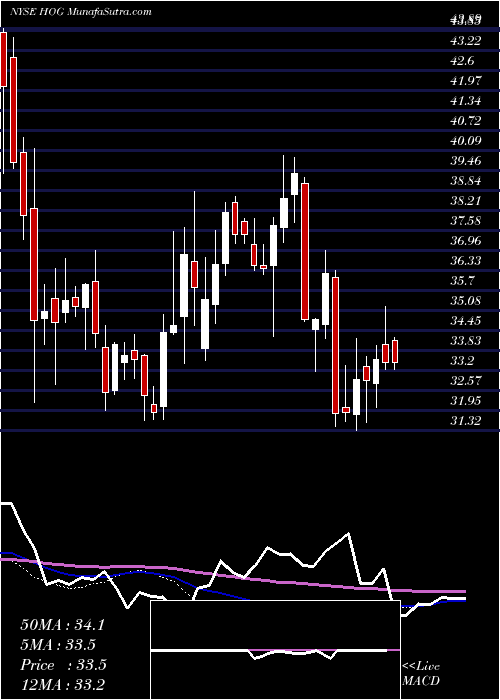
Task: Click the 37.58 price axis label
Action: (466, 221)
